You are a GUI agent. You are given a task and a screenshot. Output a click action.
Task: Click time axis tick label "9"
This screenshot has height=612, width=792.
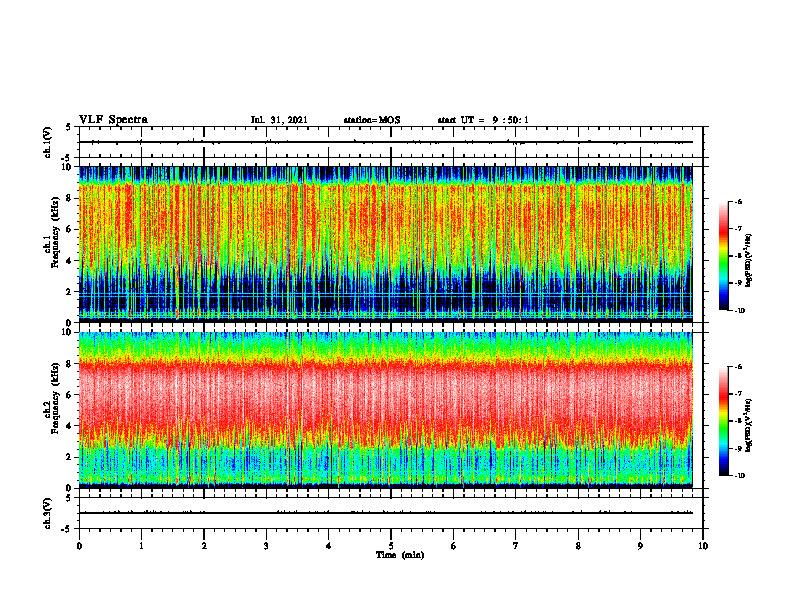coord(640,546)
